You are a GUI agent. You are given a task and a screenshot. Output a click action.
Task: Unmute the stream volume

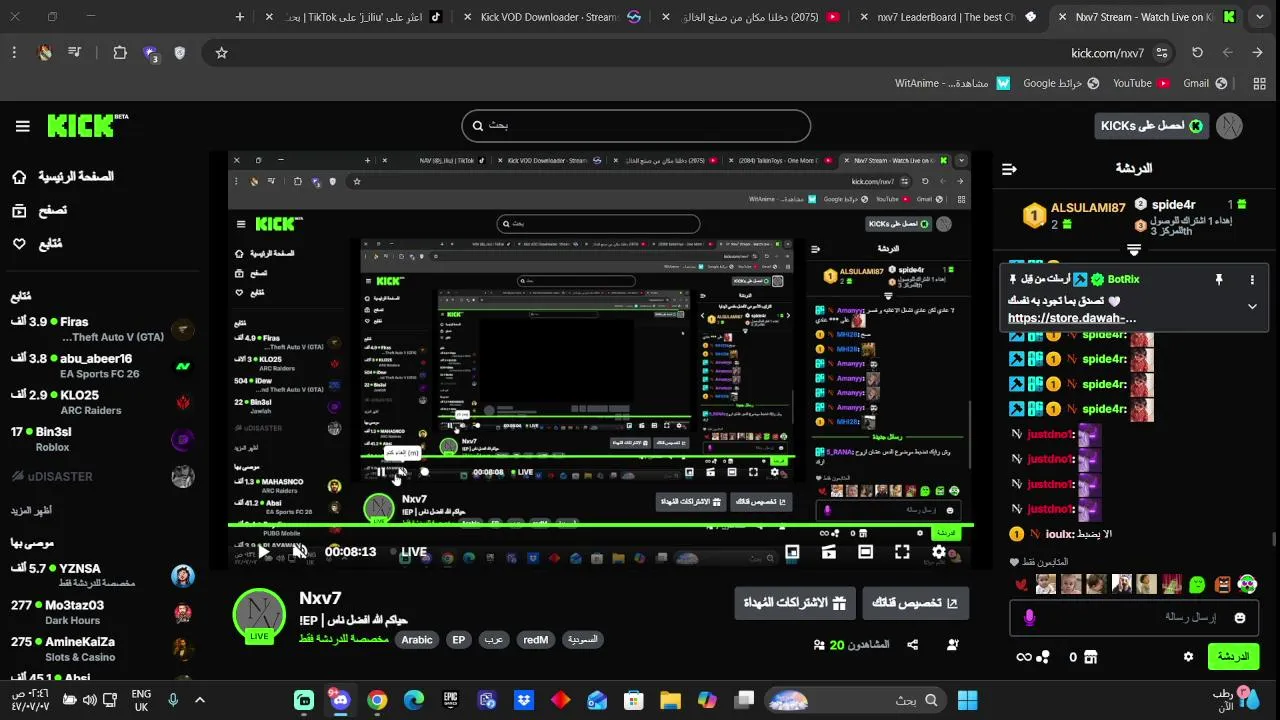pyautogui.click(x=299, y=552)
